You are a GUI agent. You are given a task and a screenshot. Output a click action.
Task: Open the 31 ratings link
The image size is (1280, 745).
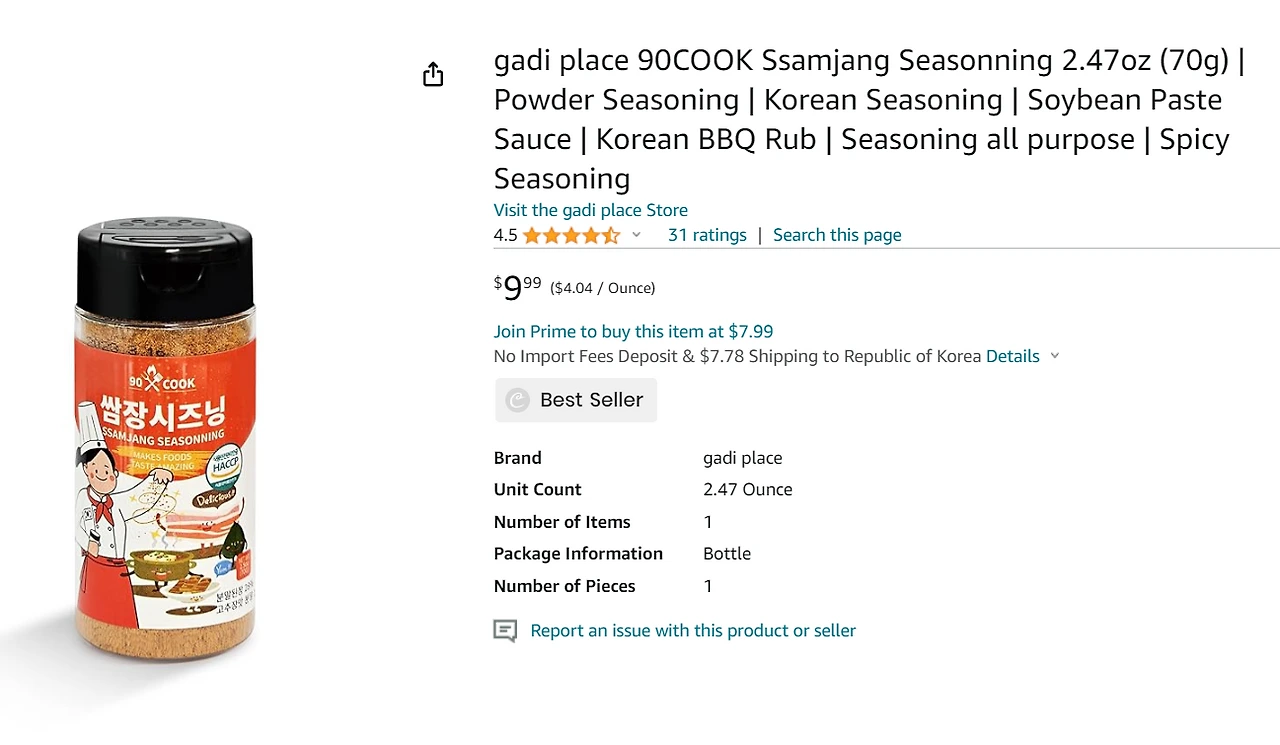[x=707, y=235]
